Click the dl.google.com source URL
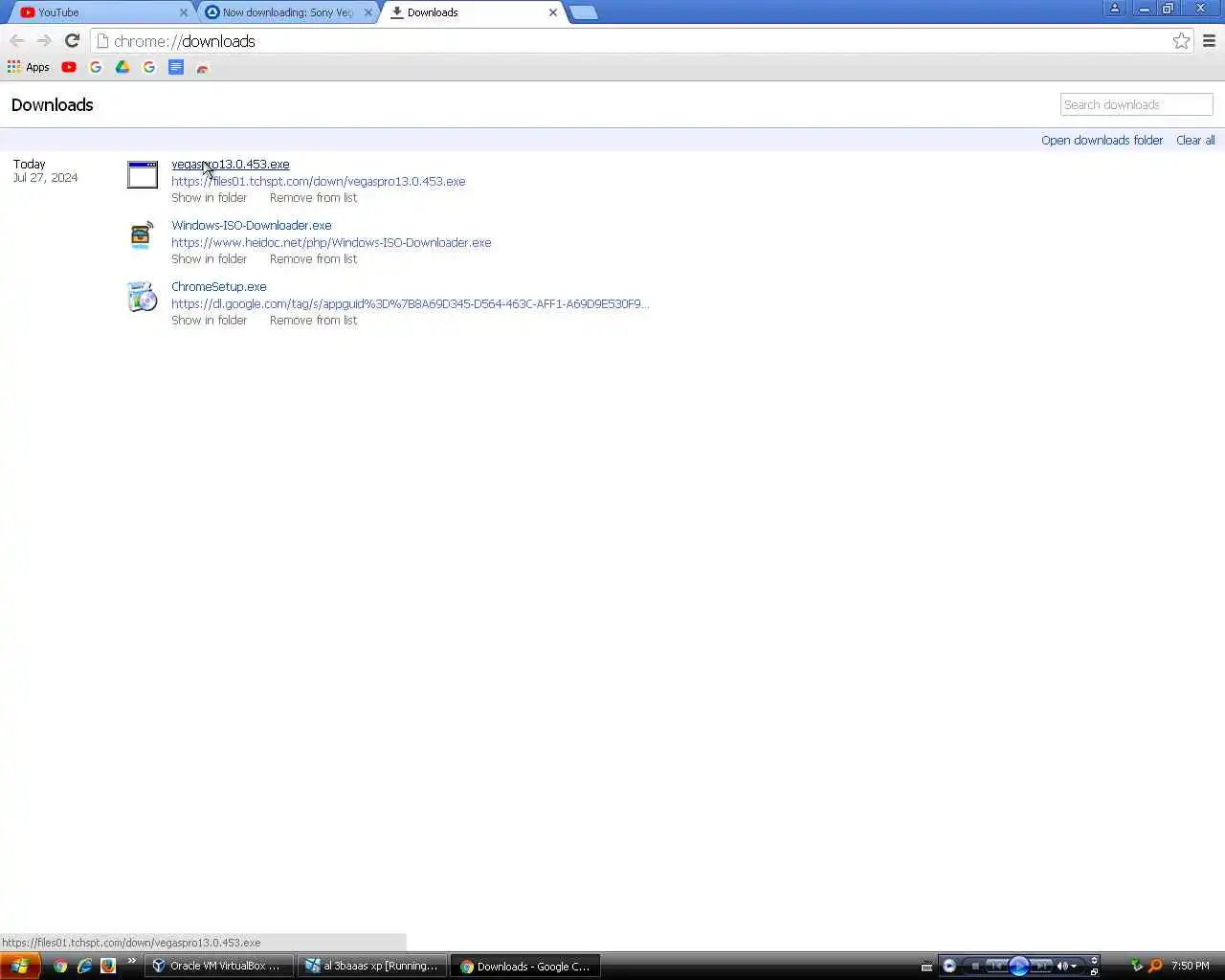Image resolution: width=1225 pixels, height=980 pixels. click(x=410, y=303)
